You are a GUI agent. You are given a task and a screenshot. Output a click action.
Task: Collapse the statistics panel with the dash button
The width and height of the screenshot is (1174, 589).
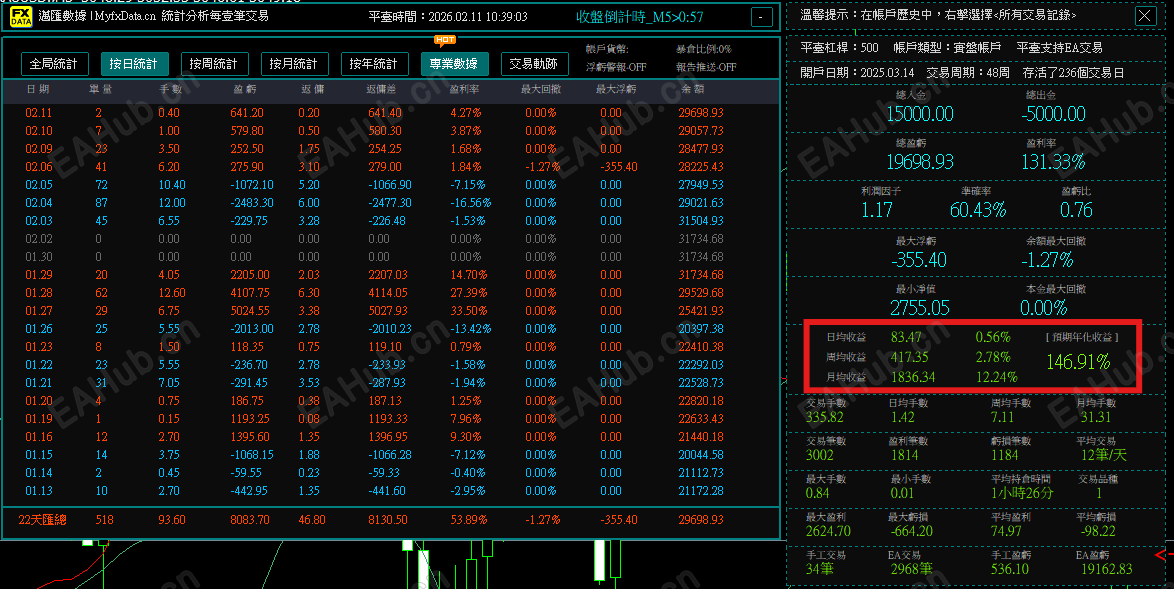(x=761, y=16)
